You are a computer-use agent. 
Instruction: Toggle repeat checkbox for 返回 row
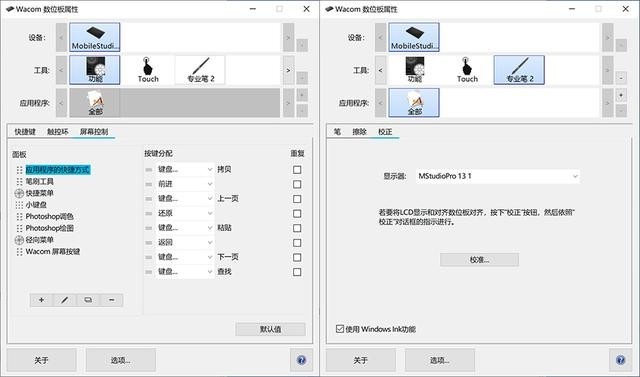(297, 243)
